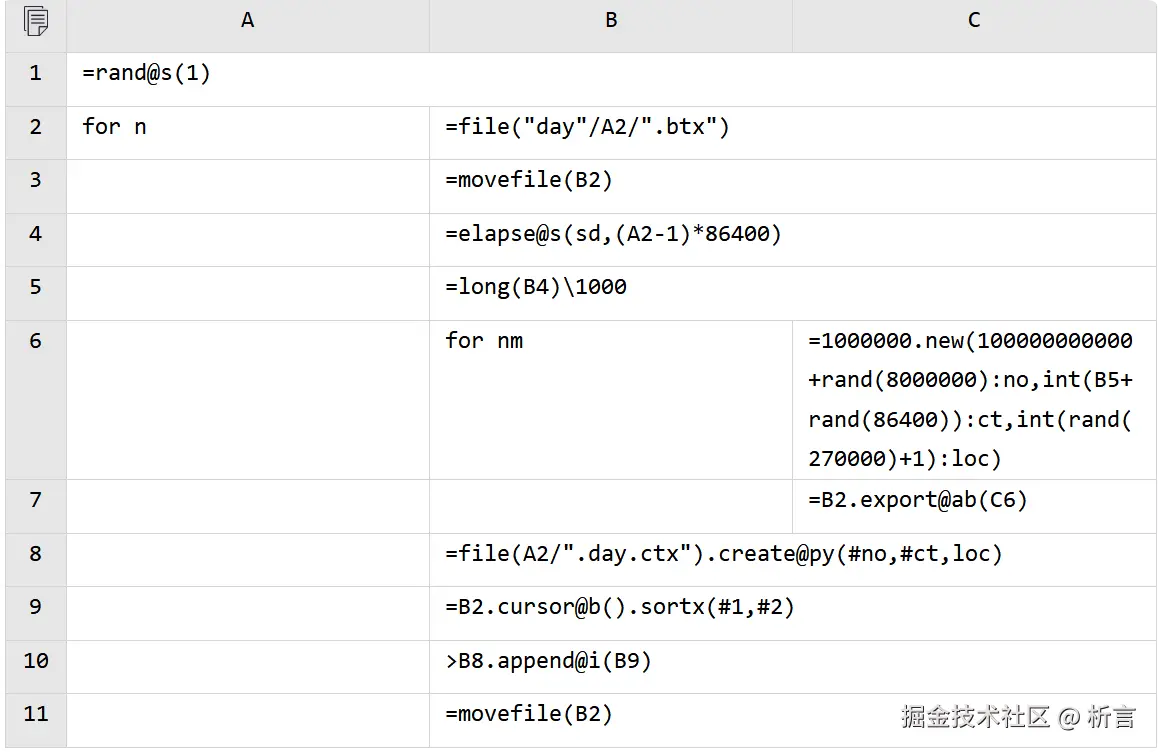
Task: Click =movefile(B2) cell in row 3
Action: [529, 180]
